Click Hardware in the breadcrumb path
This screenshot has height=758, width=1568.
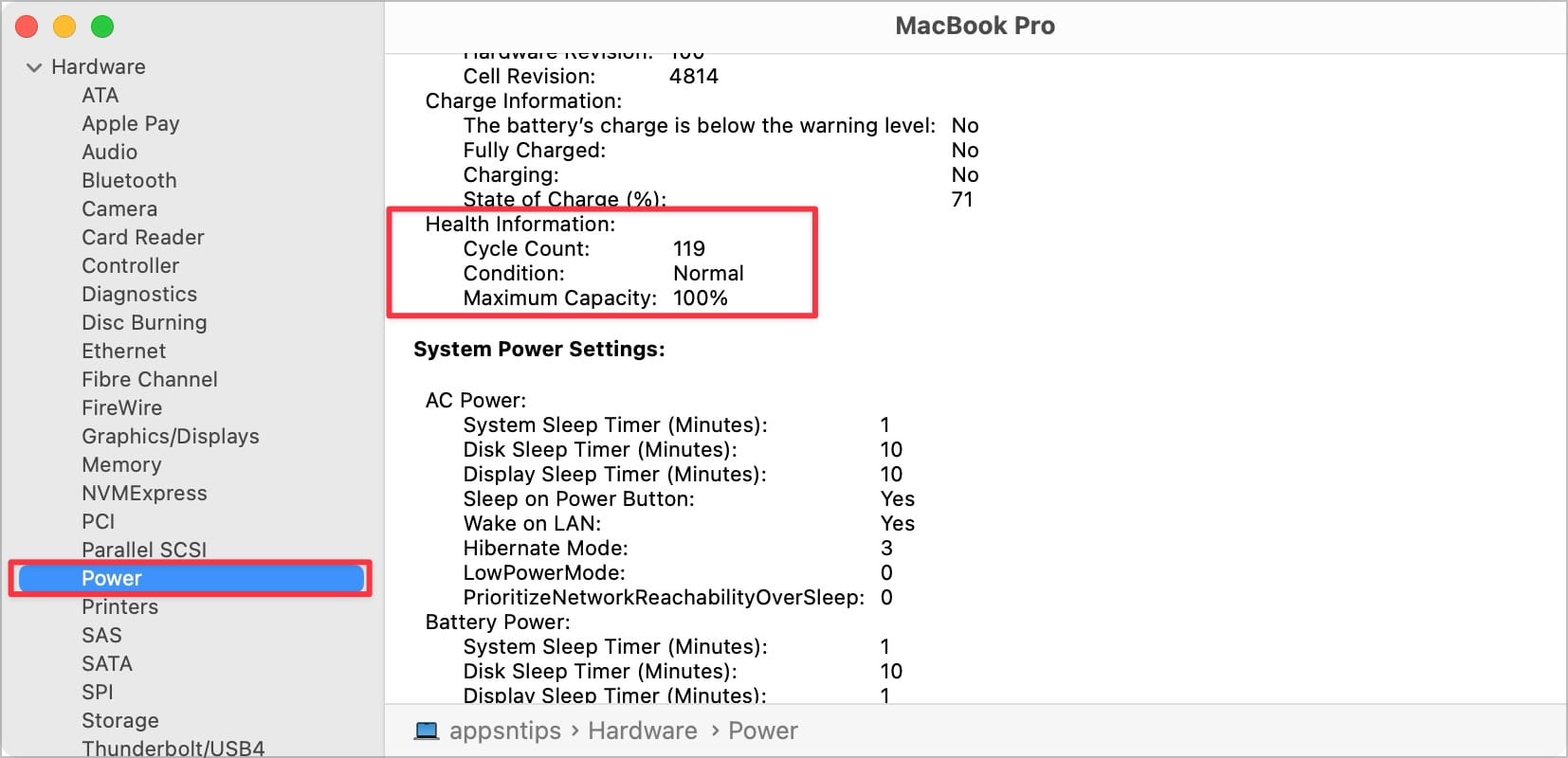coord(642,731)
